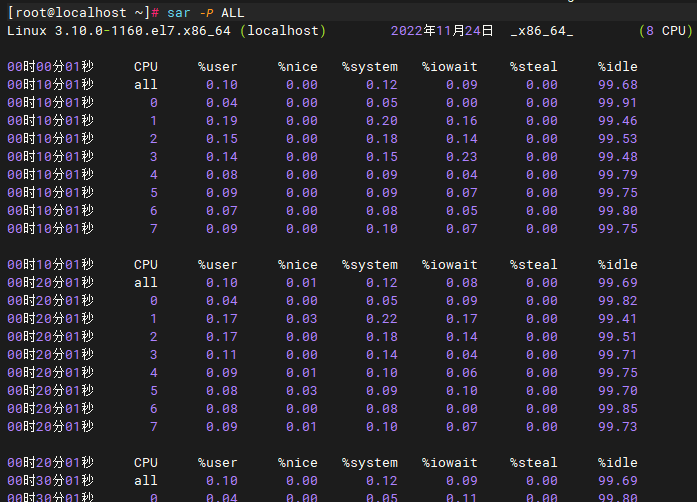Click the 0.23 iowait value of CPU 3
Screen dimensions: 697x502
click(x=462, y=157)
